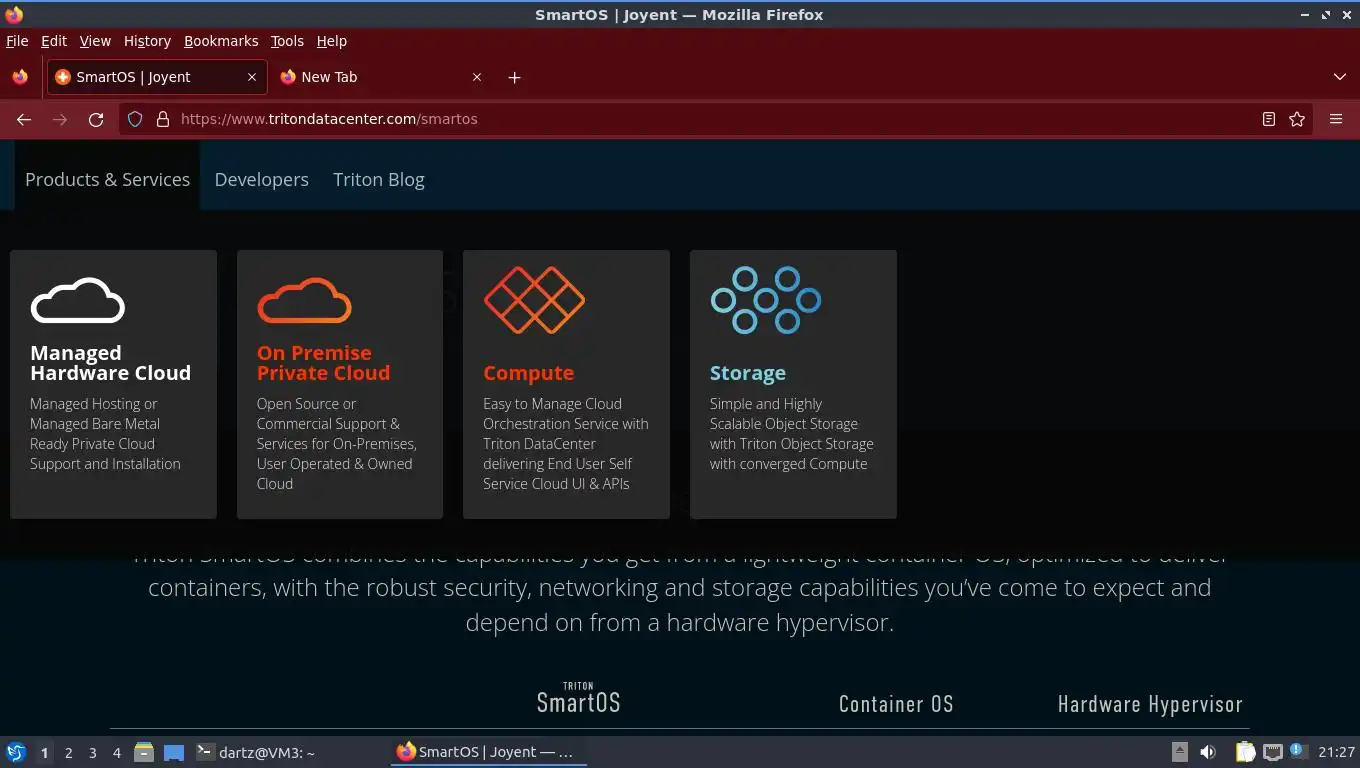The width and height of the screenshot is (1360, 768).
Task: Reload the current page
Action: 96,119
